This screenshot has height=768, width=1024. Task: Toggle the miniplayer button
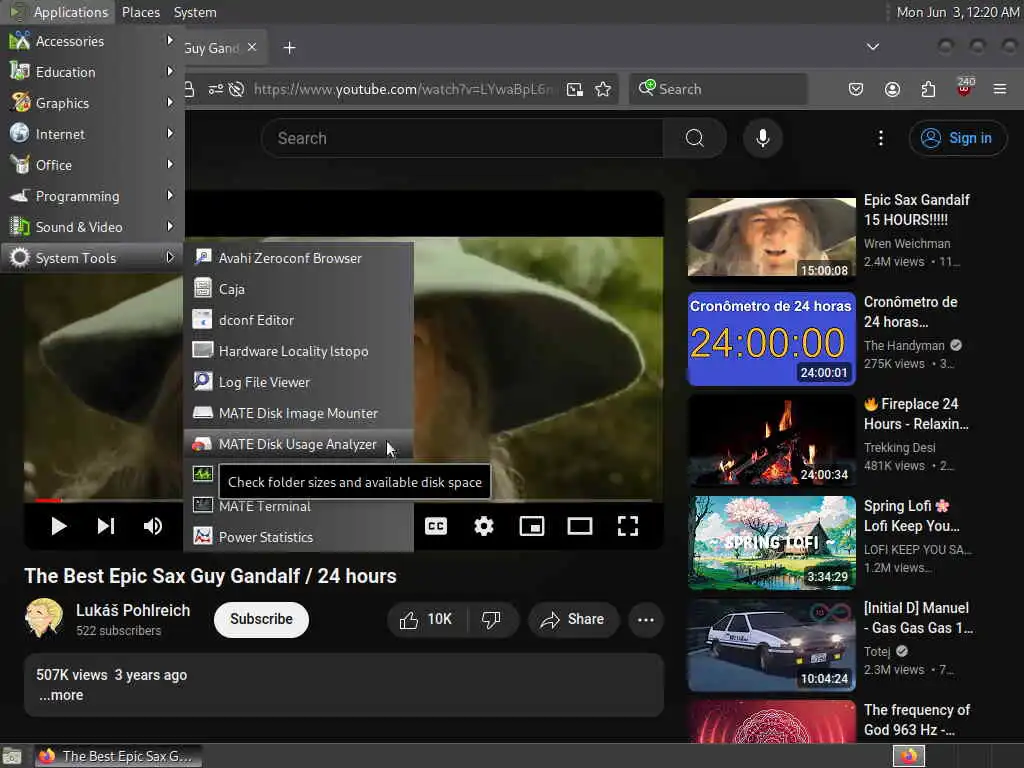(532, 526)
